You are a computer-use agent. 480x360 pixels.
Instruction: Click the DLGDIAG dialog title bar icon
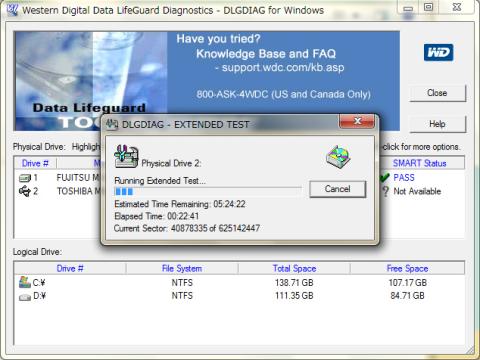pyautogui.click(x=112, y=125)
